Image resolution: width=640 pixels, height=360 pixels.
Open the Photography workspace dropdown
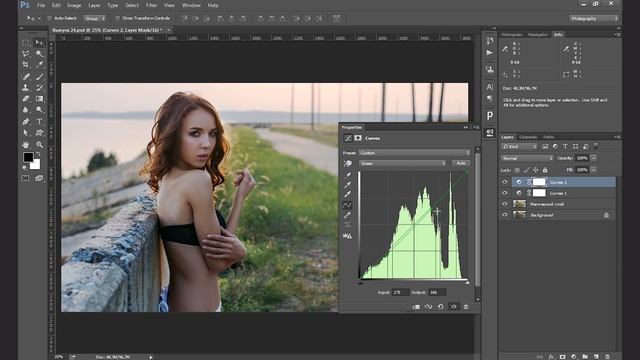[x=594, y=18]
